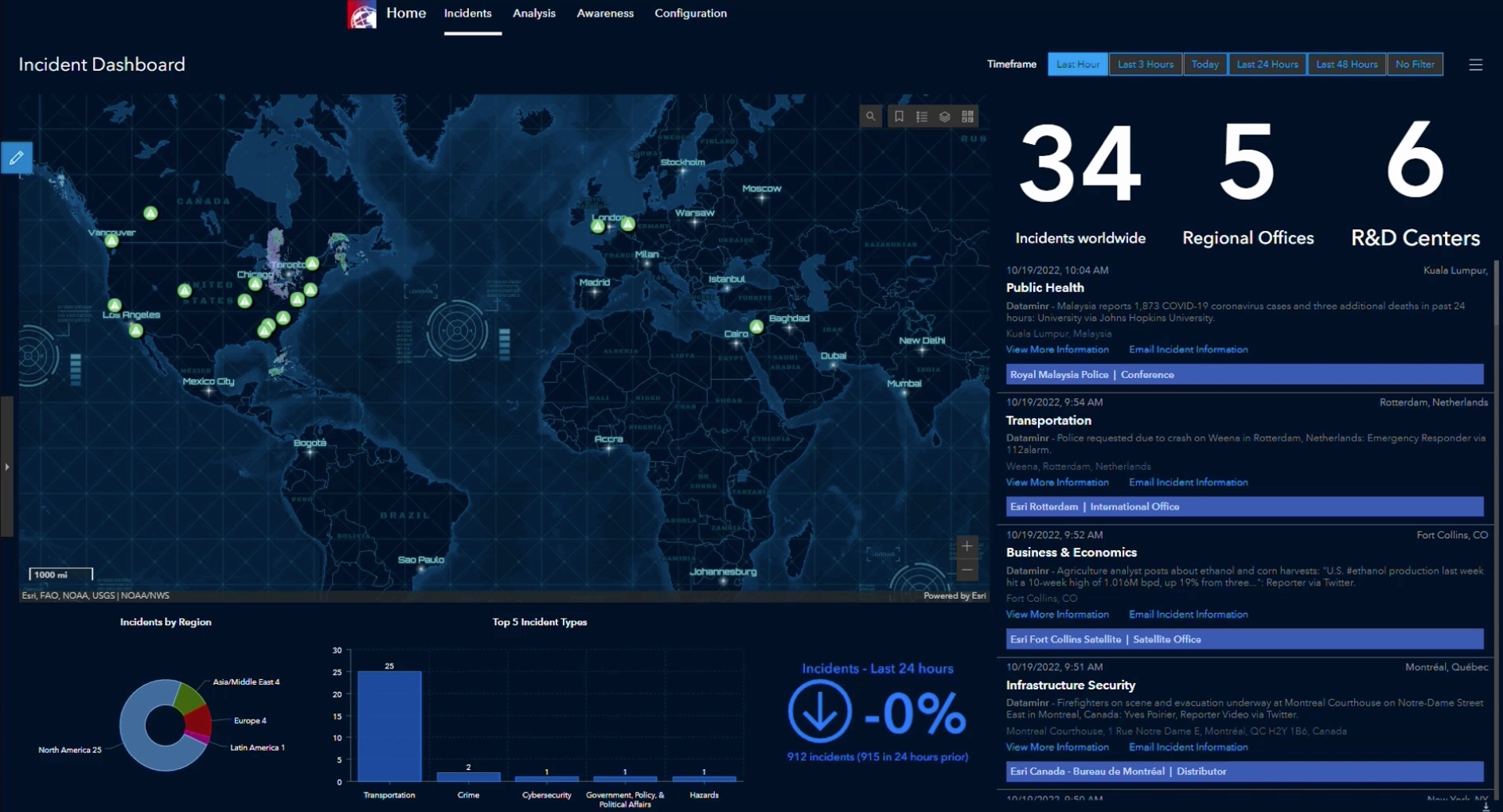Select the Today timeframe filter
The height and width of the screenshot is (812, 1503).
(x=1205, y=64)
